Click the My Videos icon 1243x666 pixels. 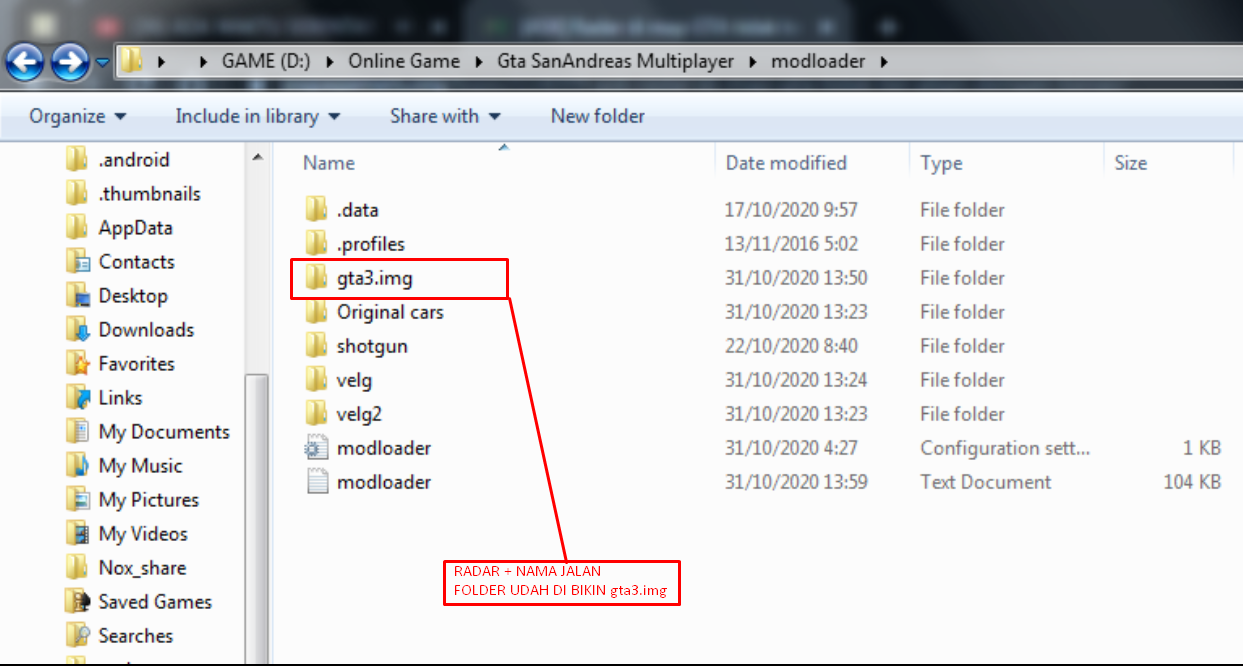(x=78, y=534)
